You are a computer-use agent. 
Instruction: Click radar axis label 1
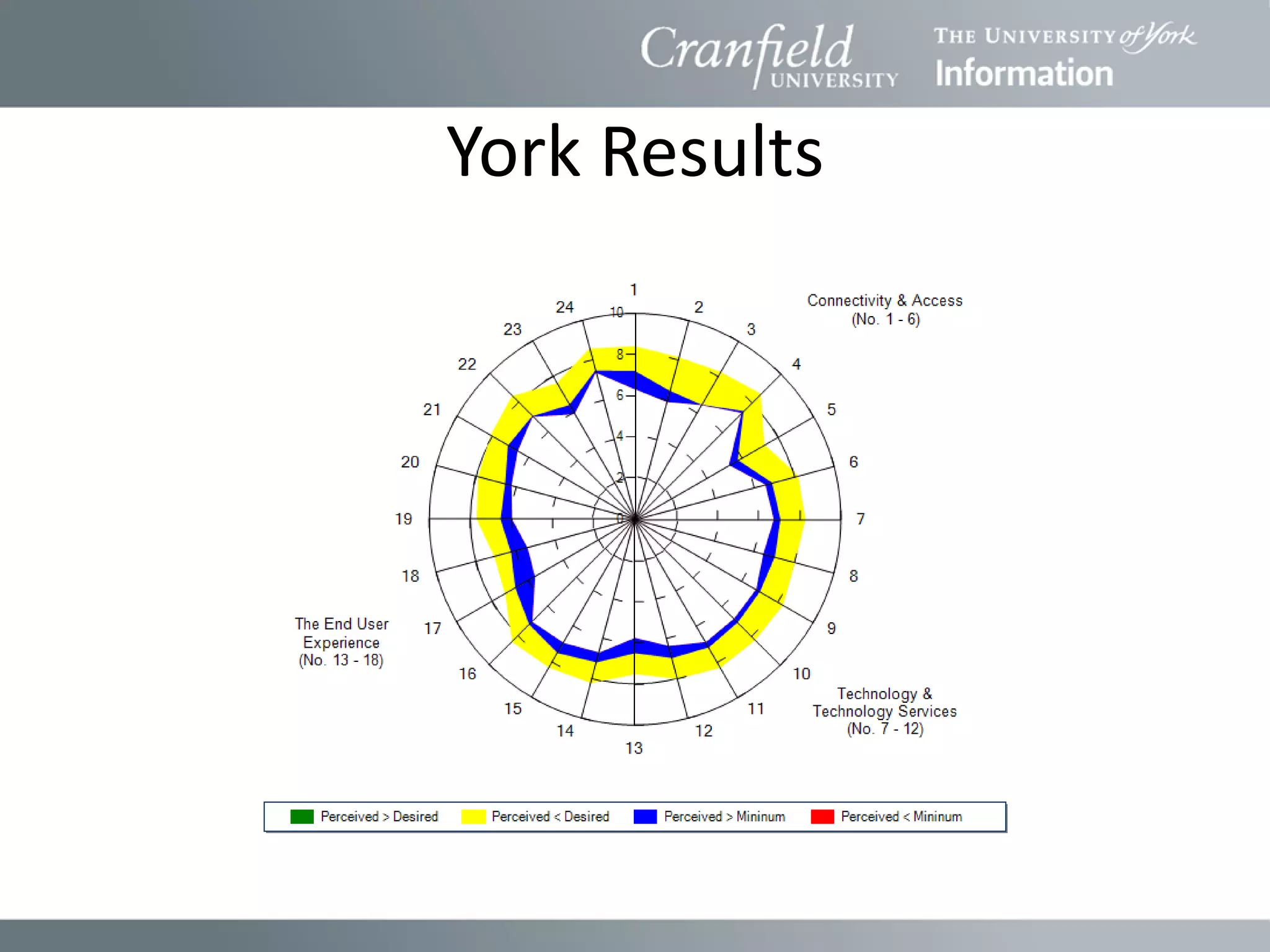pyautogui.click(x=634, y=289)
